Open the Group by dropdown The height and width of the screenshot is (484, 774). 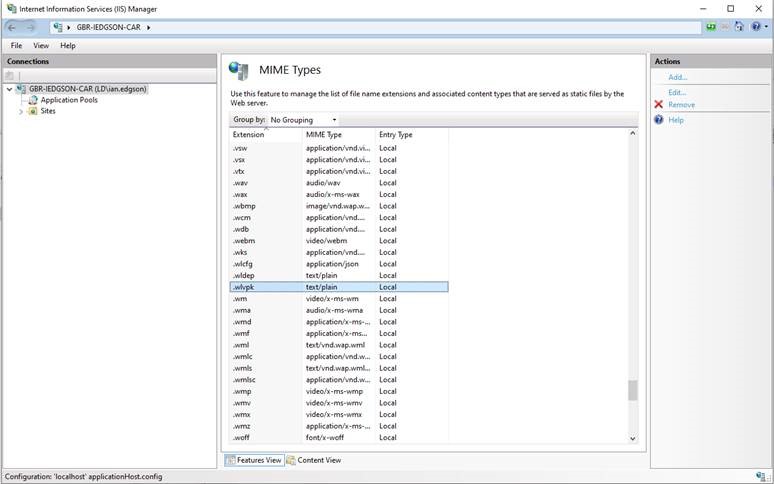304,120
